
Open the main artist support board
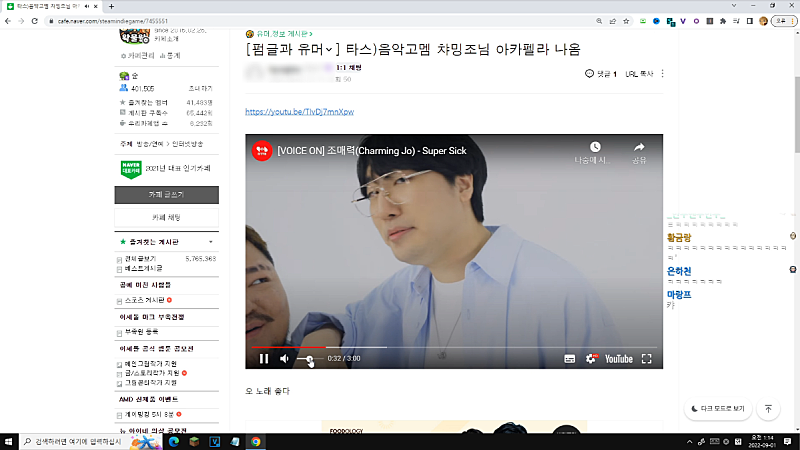[x=151, y=364]
